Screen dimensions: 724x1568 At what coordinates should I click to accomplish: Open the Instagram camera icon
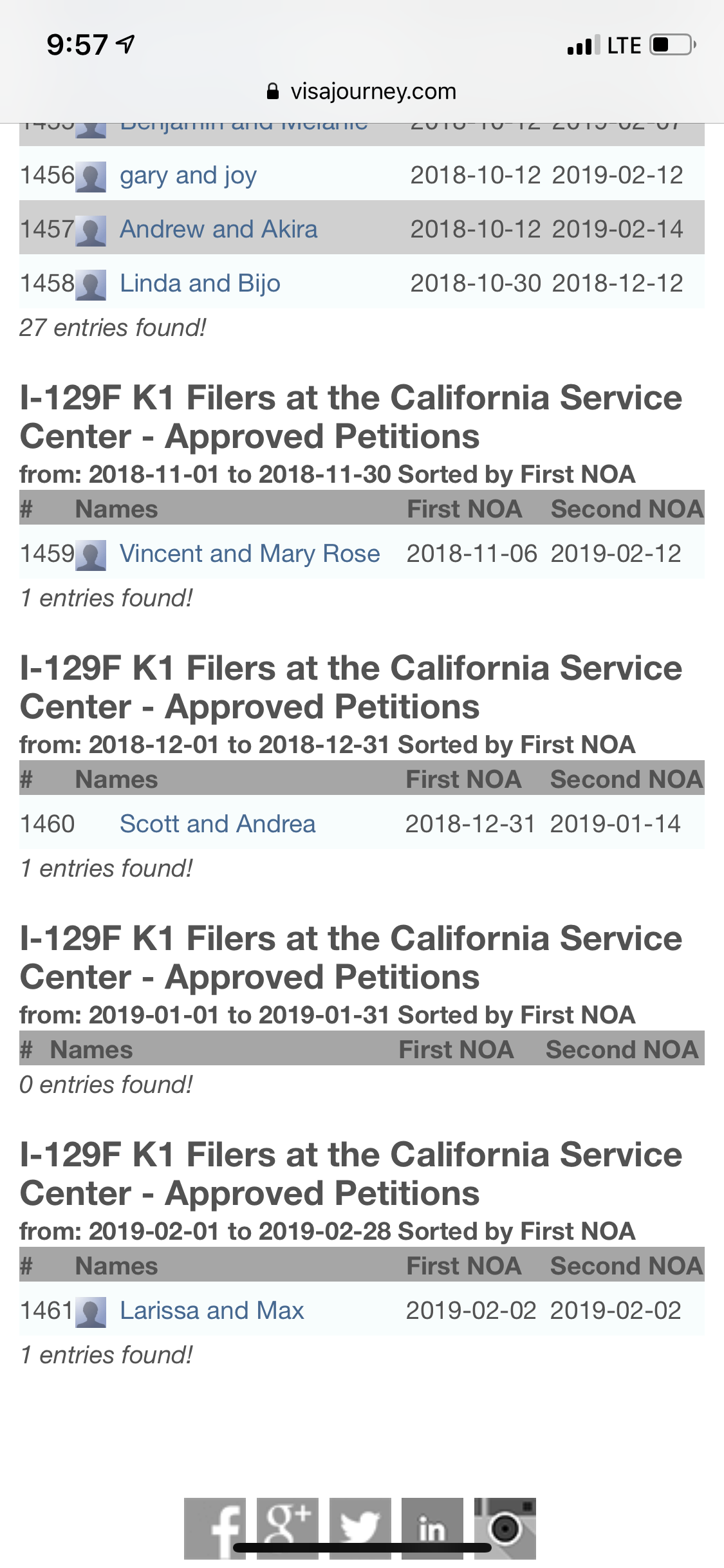(x=505, y=1528)
